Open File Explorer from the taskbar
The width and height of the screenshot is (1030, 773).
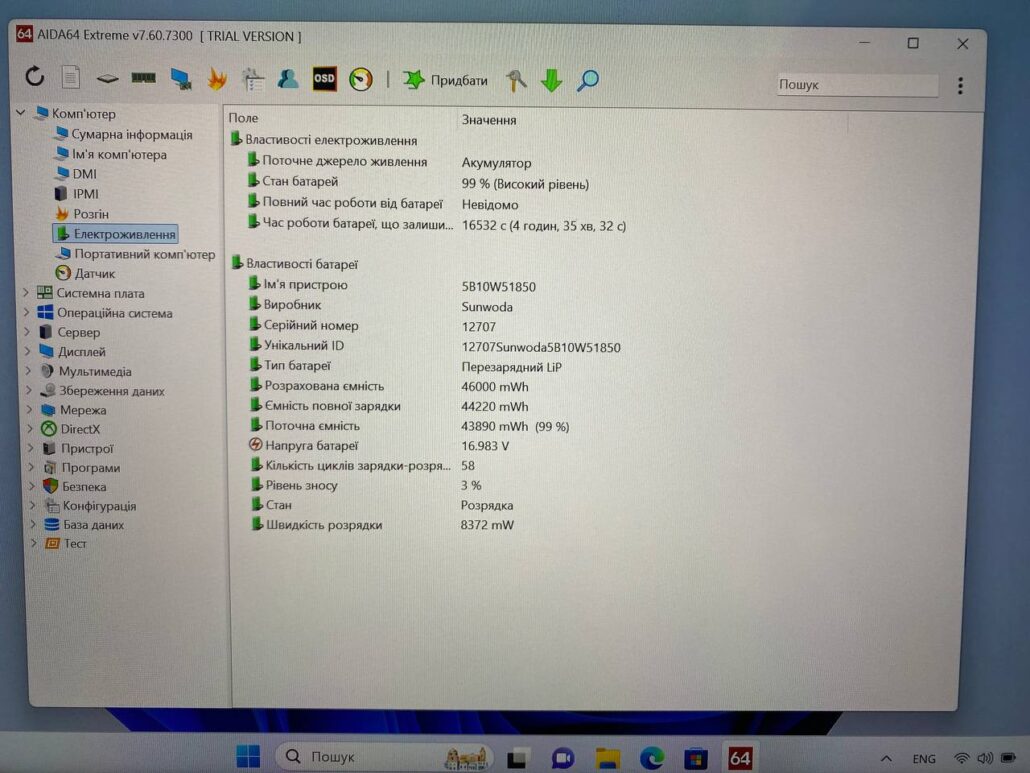click(608, 759)
